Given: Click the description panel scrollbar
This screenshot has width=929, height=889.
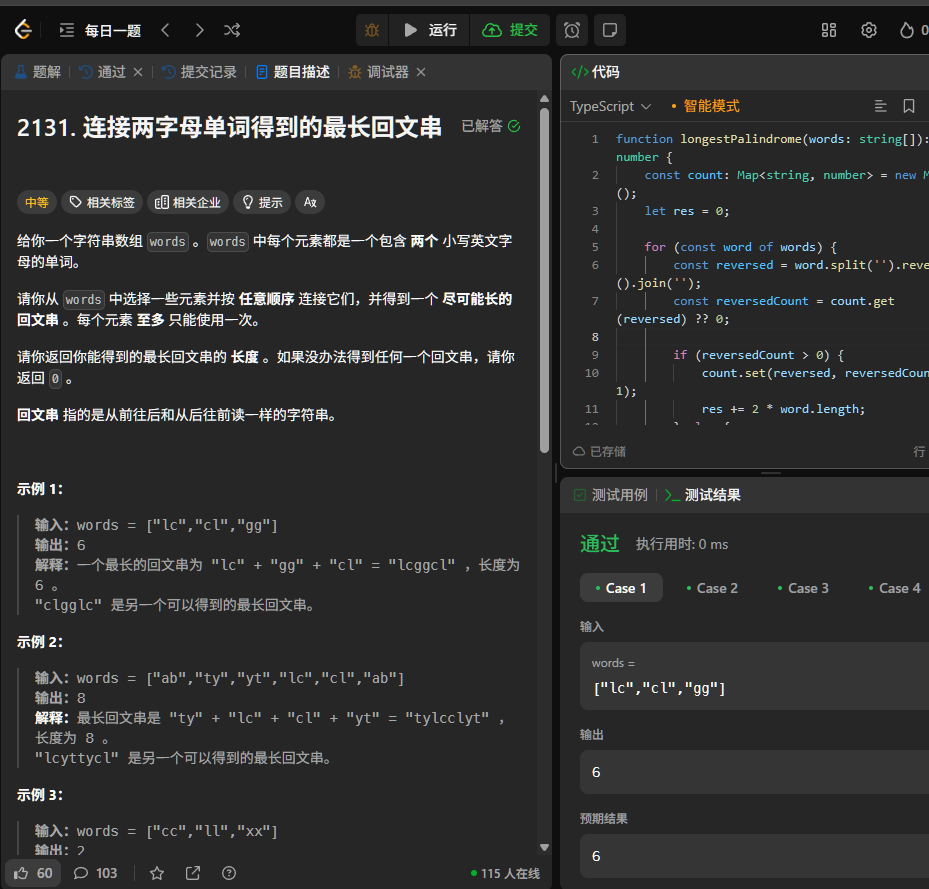Looking at the screenshot, I should [544, 279].
